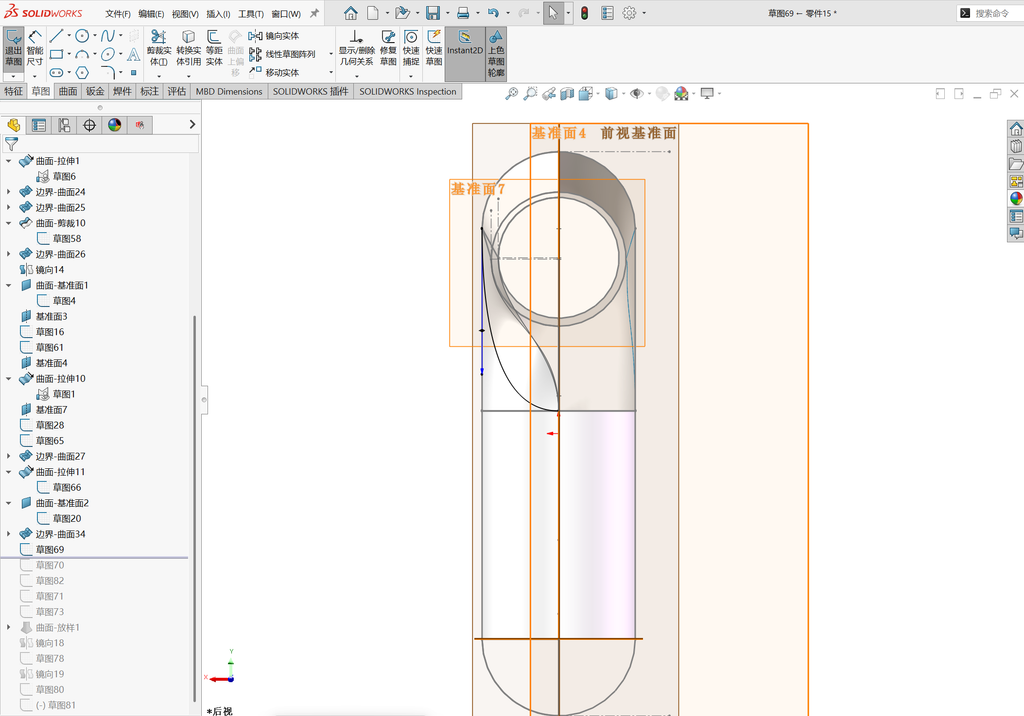Select the Sketch Fillet tool
Viewport: 1024px width, 716px height.
pos(108,73)
